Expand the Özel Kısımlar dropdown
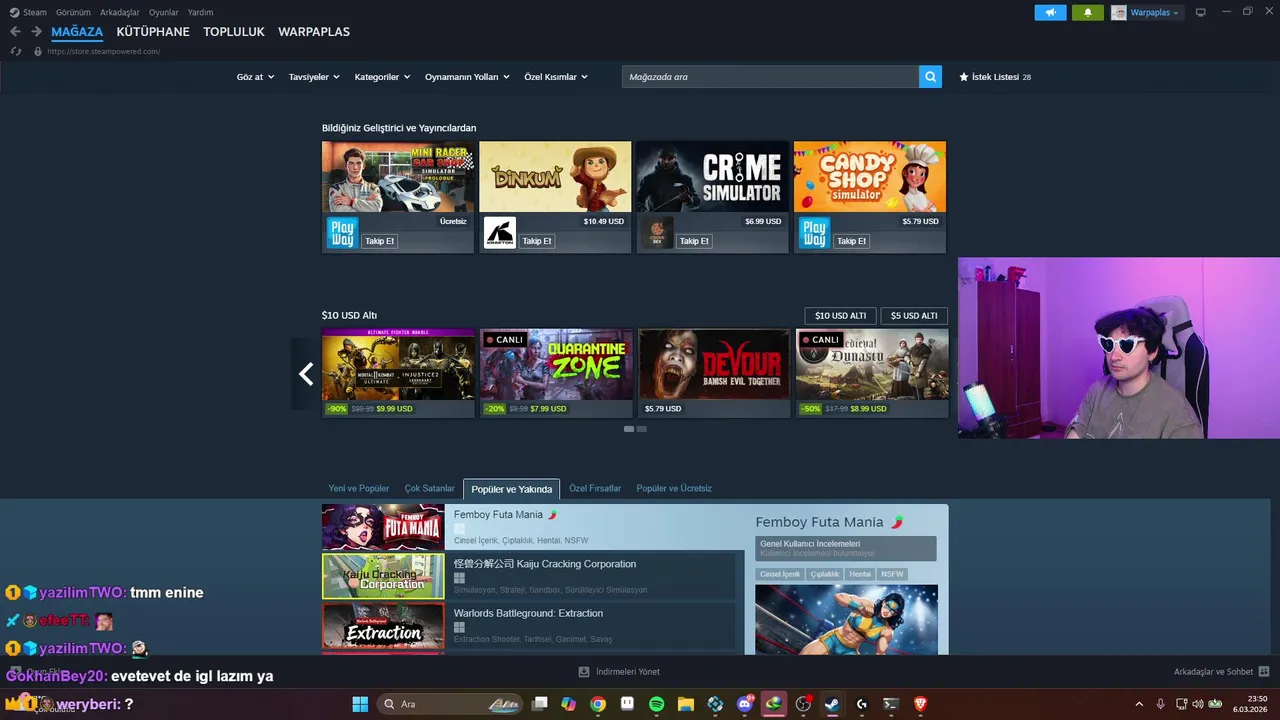This screenshot has height=720, width=1280. (556, 77)
